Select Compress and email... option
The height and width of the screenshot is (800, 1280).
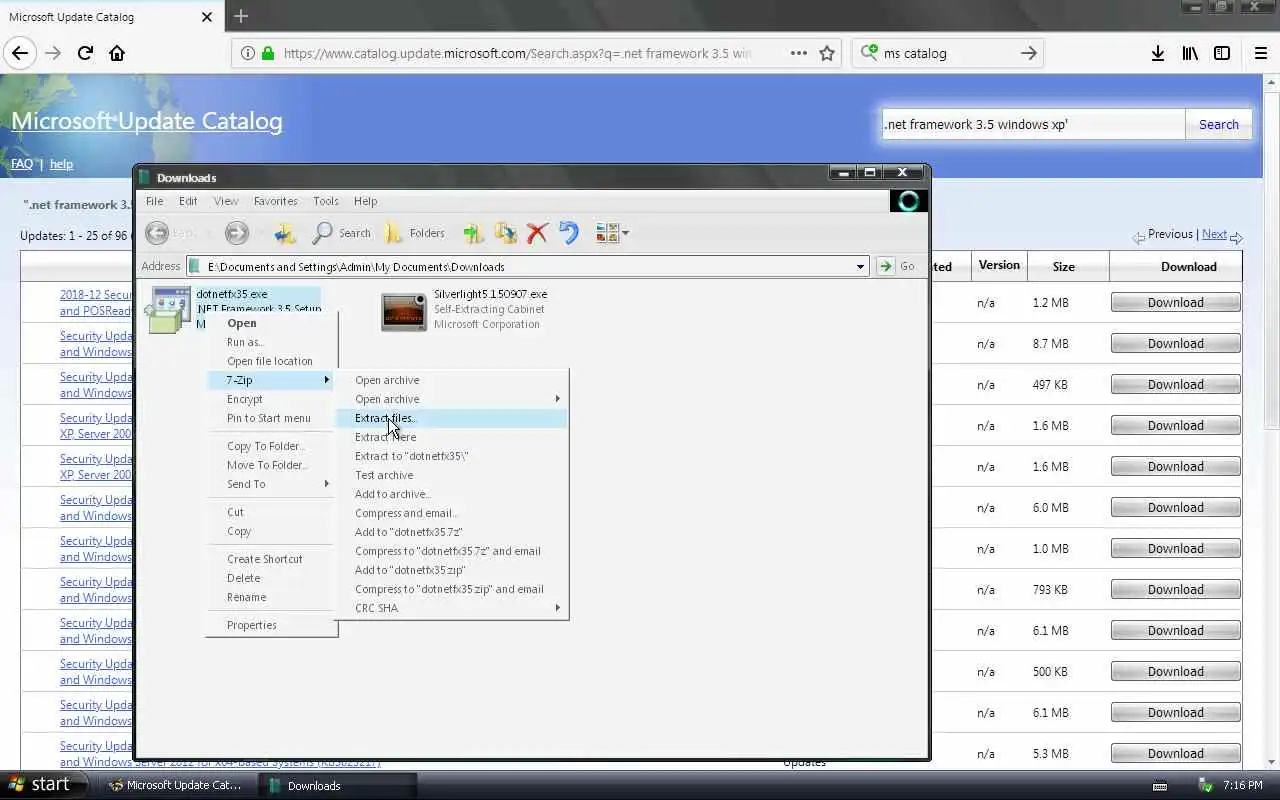click(451, 513)
